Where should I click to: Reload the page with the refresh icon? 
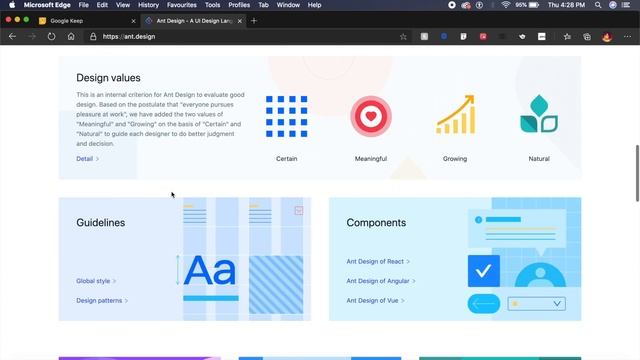tap(51, 37)
